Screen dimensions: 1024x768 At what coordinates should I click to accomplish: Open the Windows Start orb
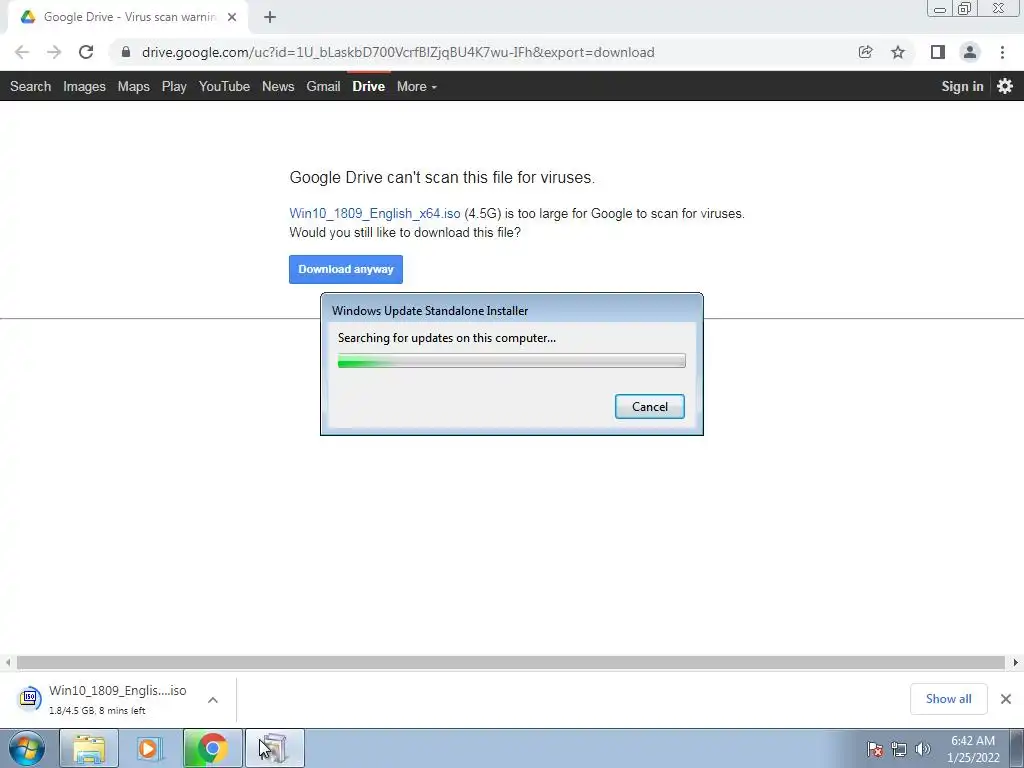point(27,748)
